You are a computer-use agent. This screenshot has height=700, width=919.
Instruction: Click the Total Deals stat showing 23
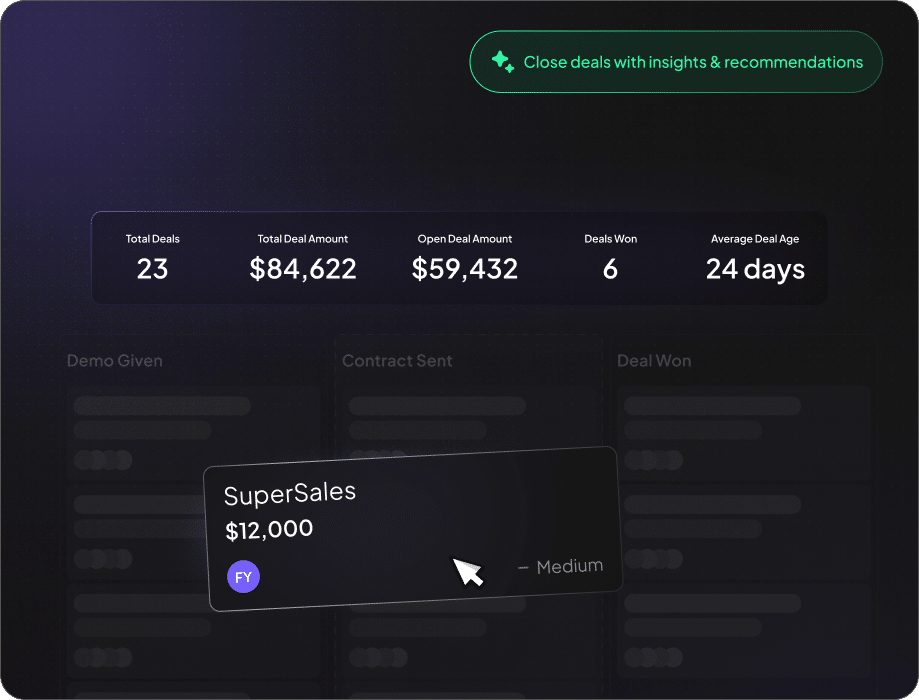tap(153, 268)
